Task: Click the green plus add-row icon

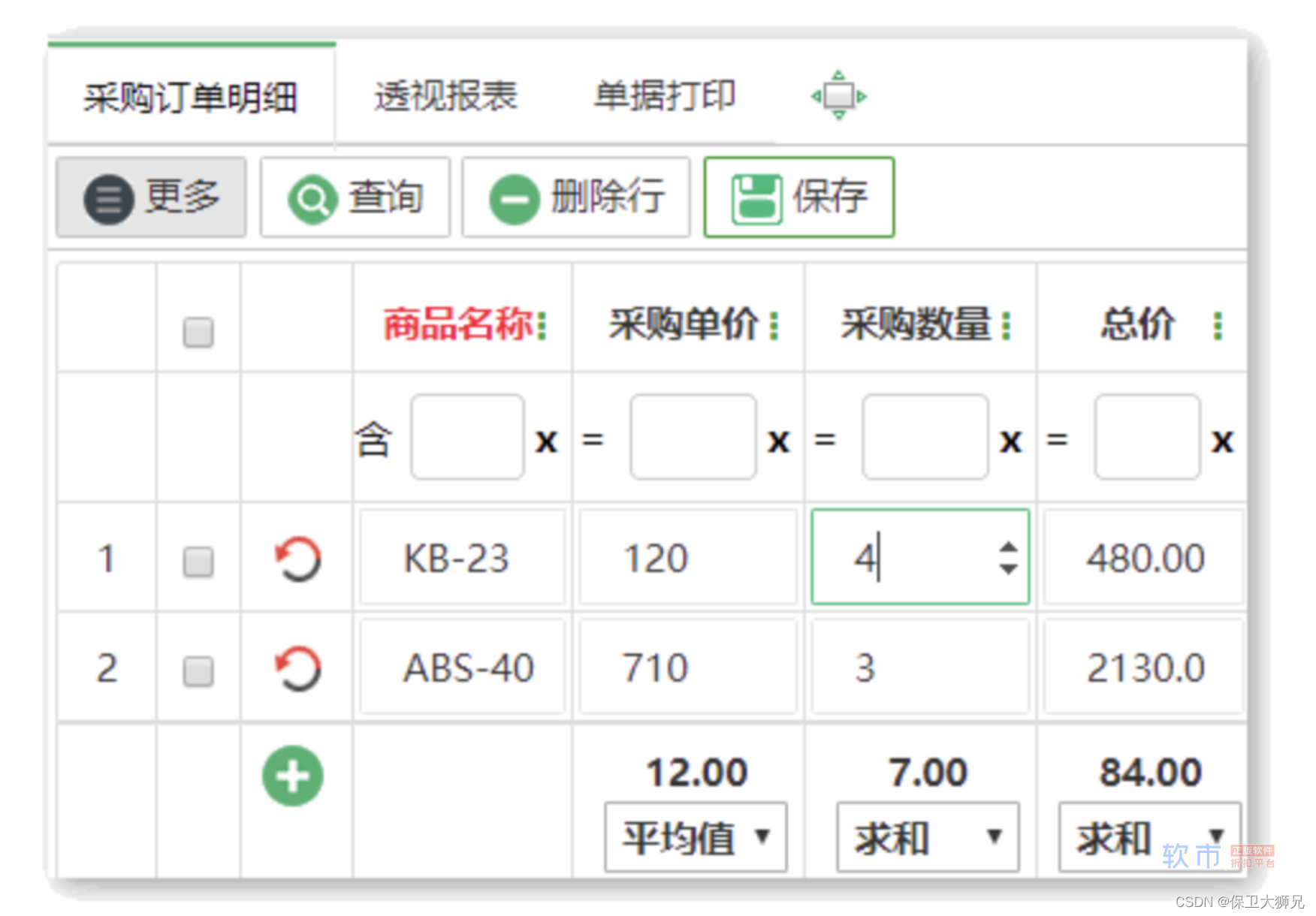Action: coord(293,776)
